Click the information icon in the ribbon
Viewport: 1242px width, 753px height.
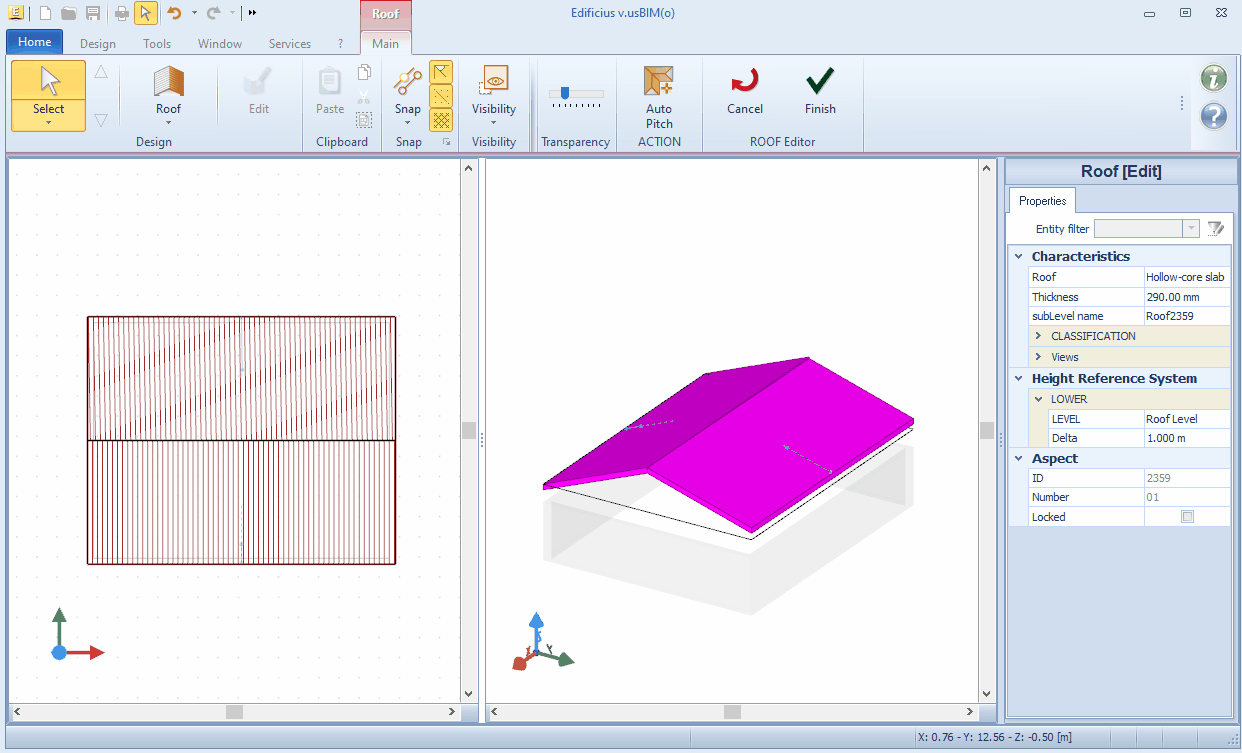pos(1213,78)
